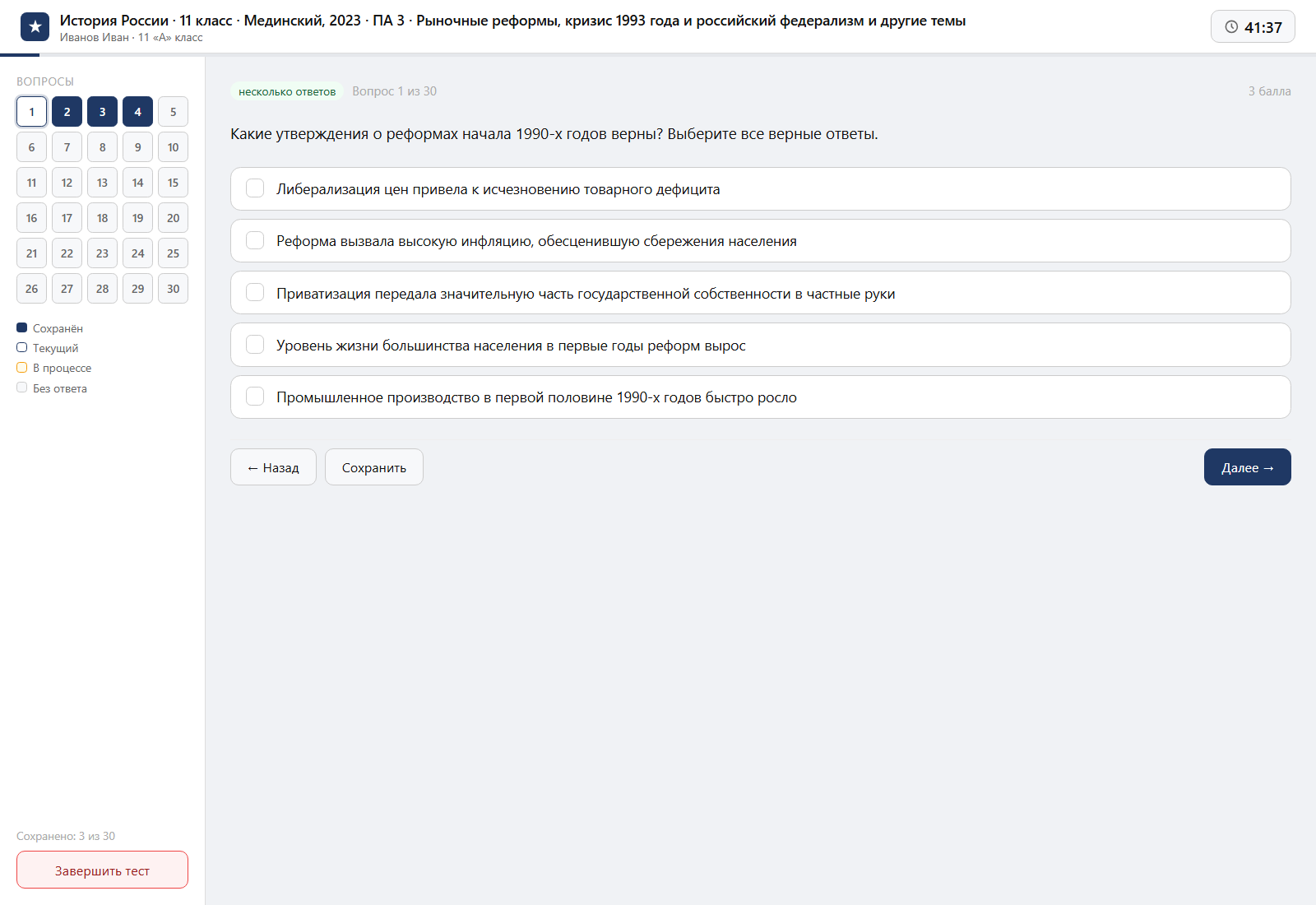
Task: Click the clock timer showing 41:37
Action: [1253, 27]
